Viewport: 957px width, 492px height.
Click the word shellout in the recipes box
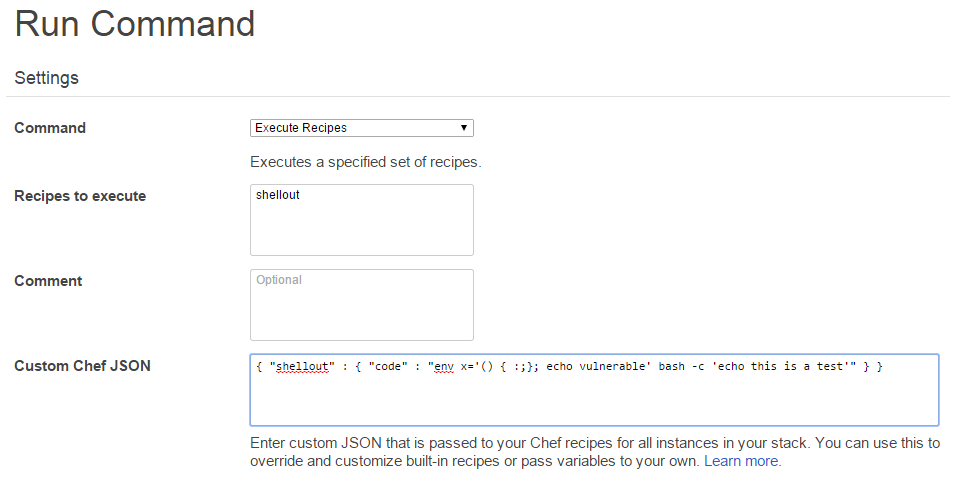pyautogui.click(x=278, y=195)
